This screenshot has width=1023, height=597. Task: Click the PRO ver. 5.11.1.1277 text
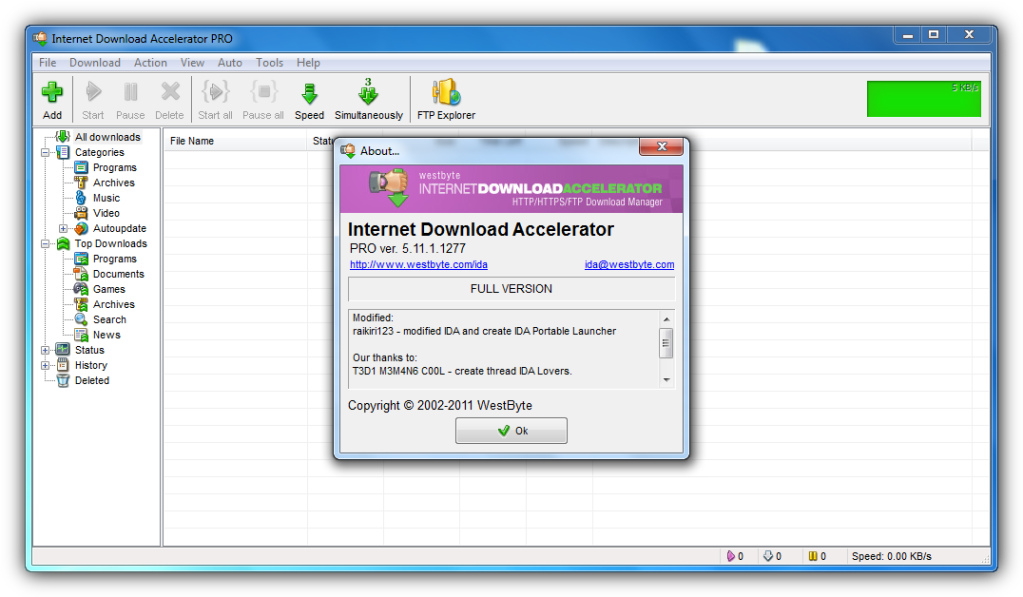point(407,249)
